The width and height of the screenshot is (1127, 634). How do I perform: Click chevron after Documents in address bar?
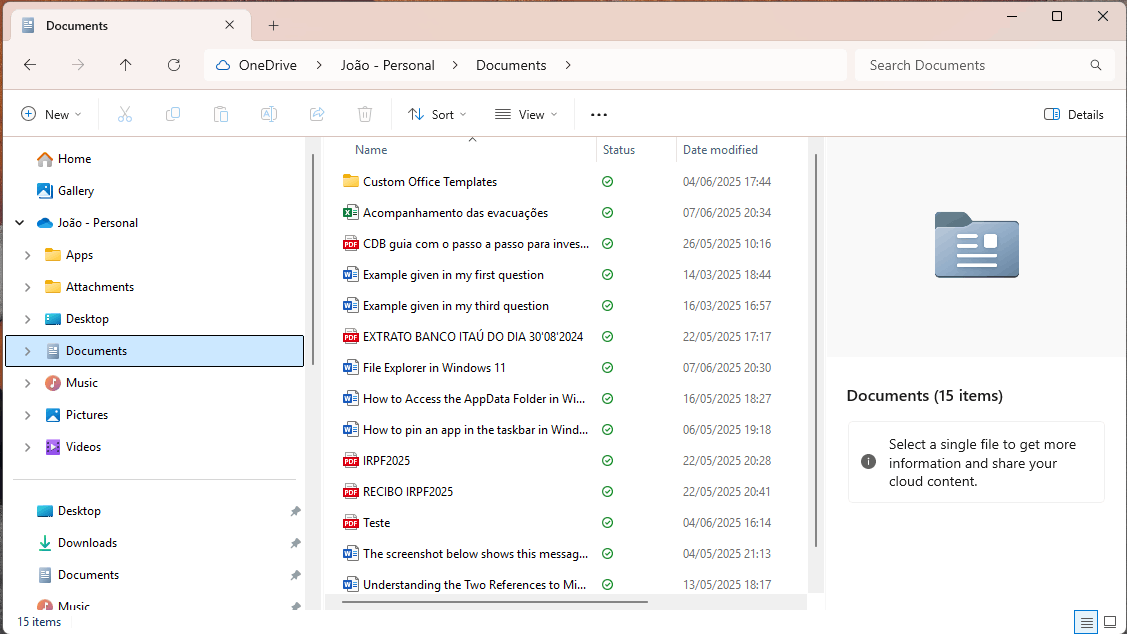(568, 65)
